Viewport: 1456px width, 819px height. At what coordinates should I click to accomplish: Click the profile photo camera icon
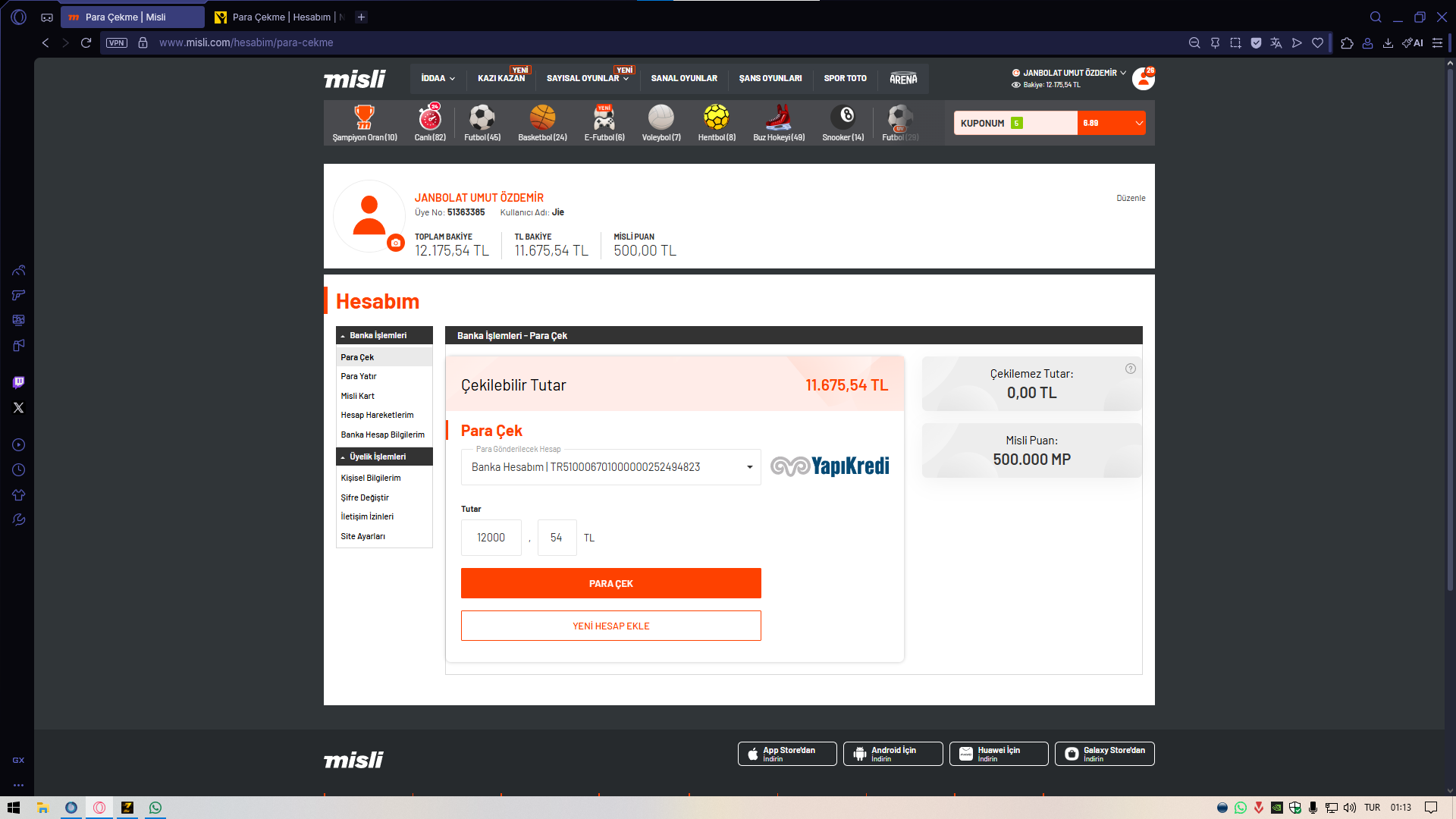coord(395,243)
